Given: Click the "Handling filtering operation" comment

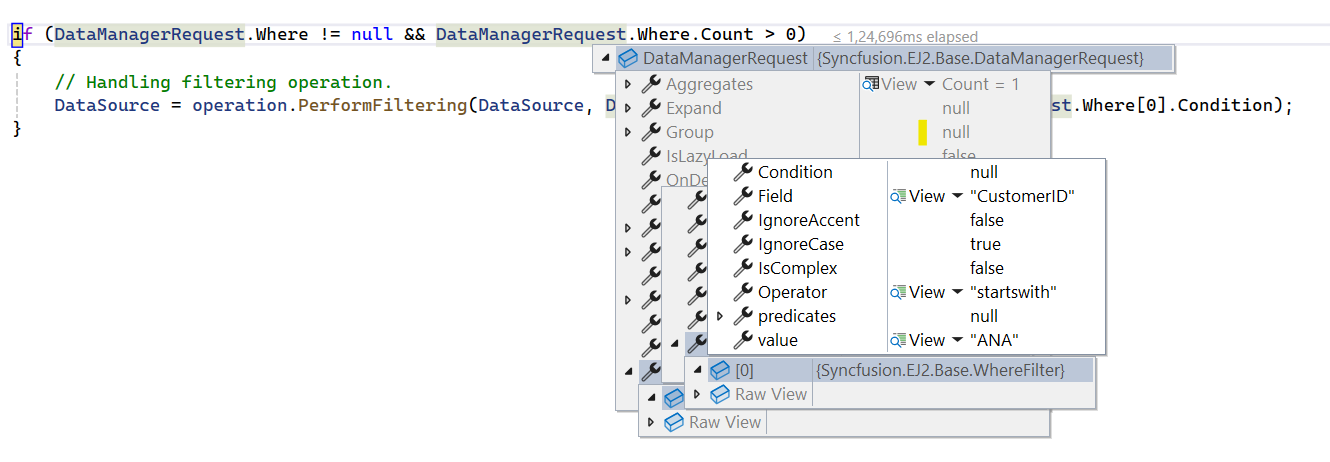Looking at the screenshot, I should click(224, 82).
